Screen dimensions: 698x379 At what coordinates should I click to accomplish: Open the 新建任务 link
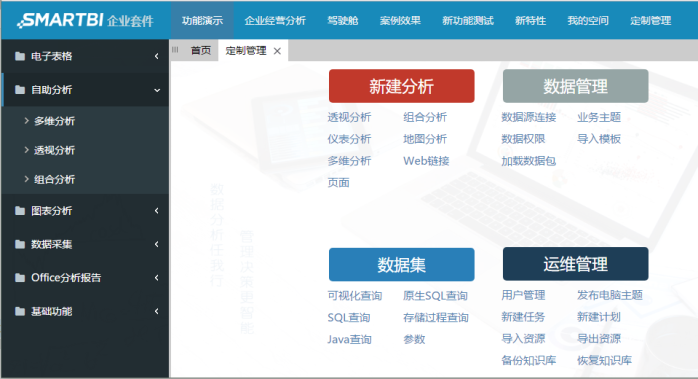click(524, 317)
